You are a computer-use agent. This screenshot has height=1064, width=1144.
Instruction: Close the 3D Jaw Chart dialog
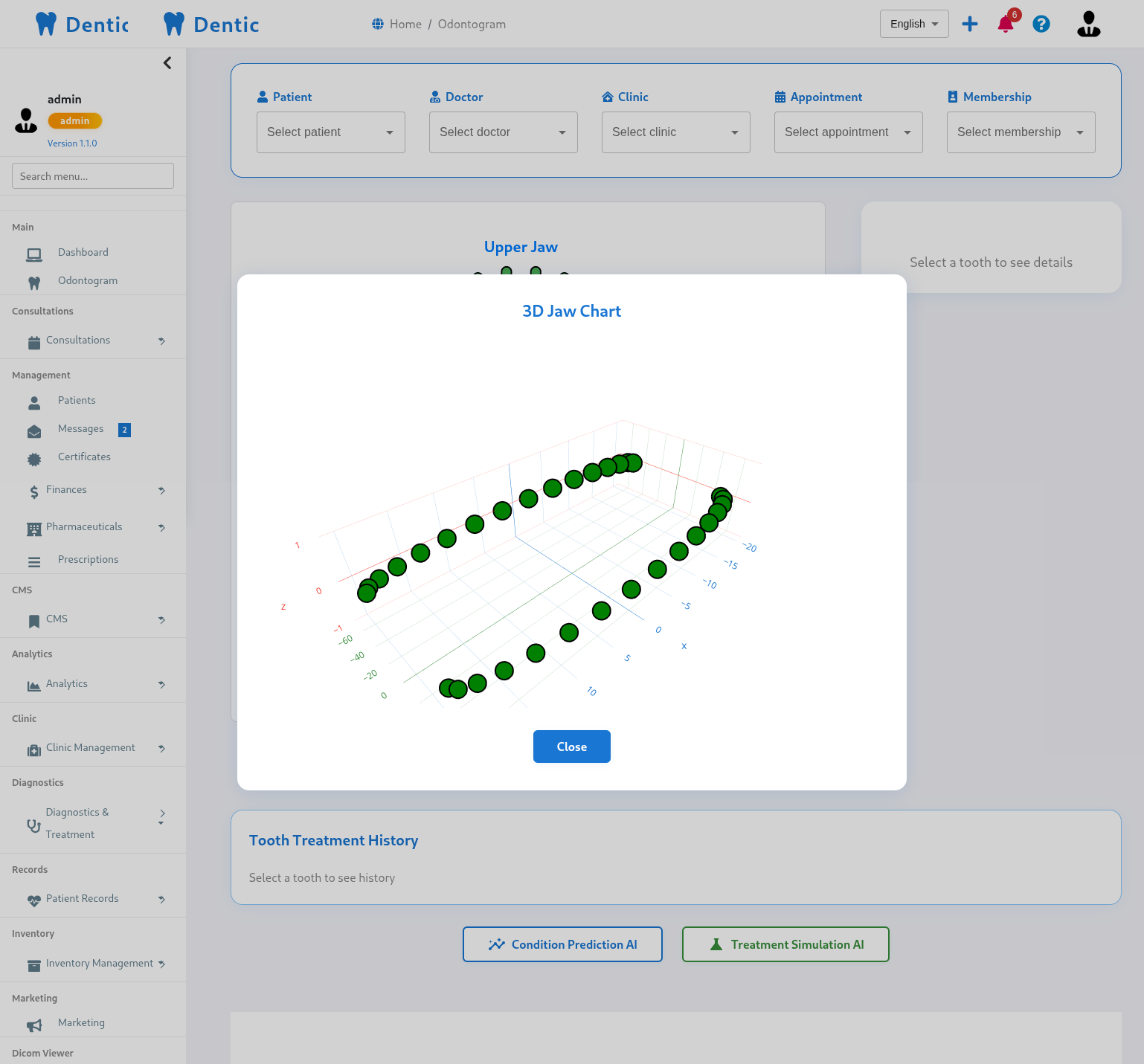coord(571,747)
